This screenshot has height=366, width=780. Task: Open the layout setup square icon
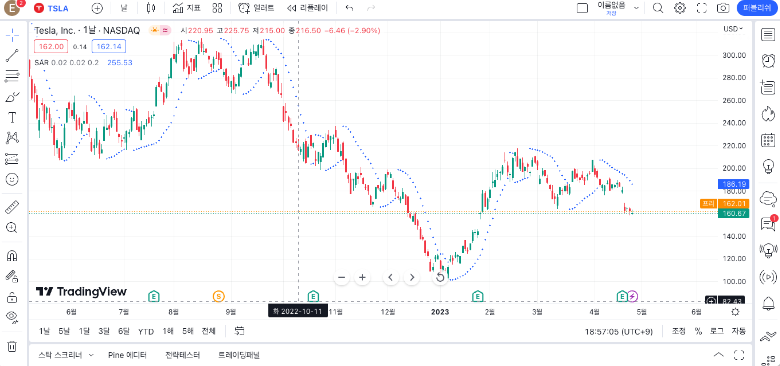click(x=582, y=8)
